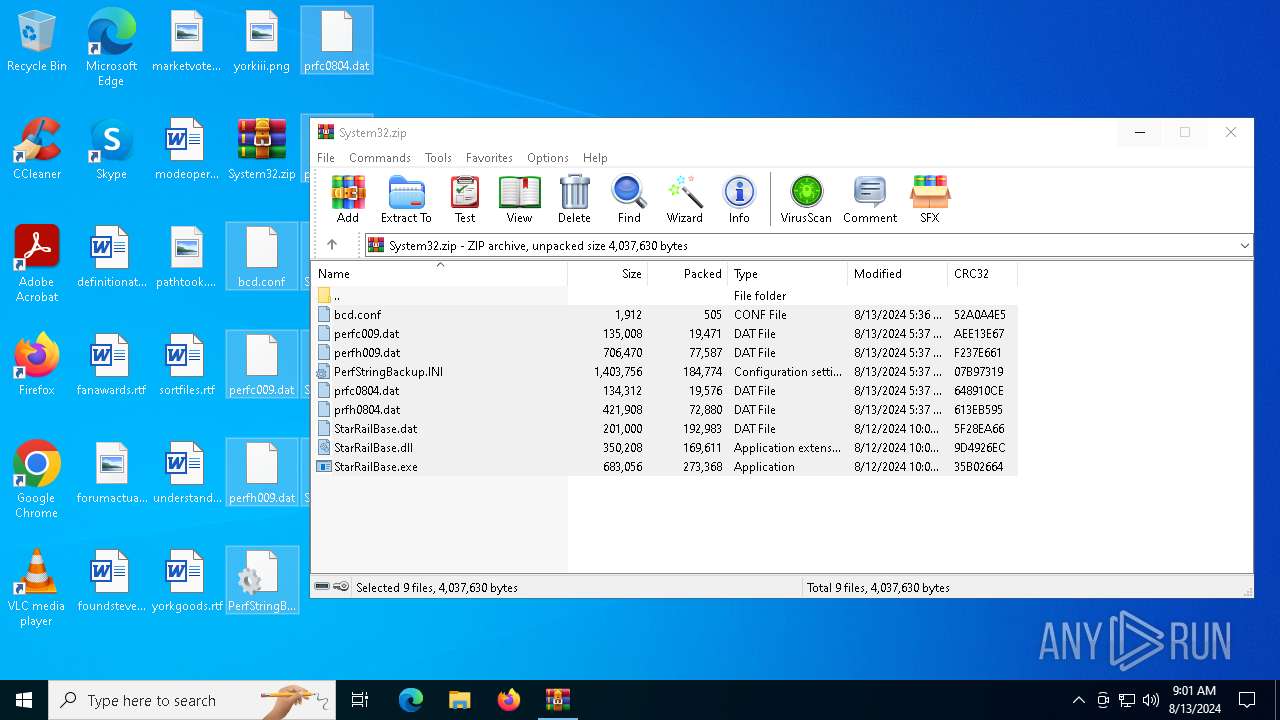
Task: Open the Commands menu
Action: click(380, 158)
